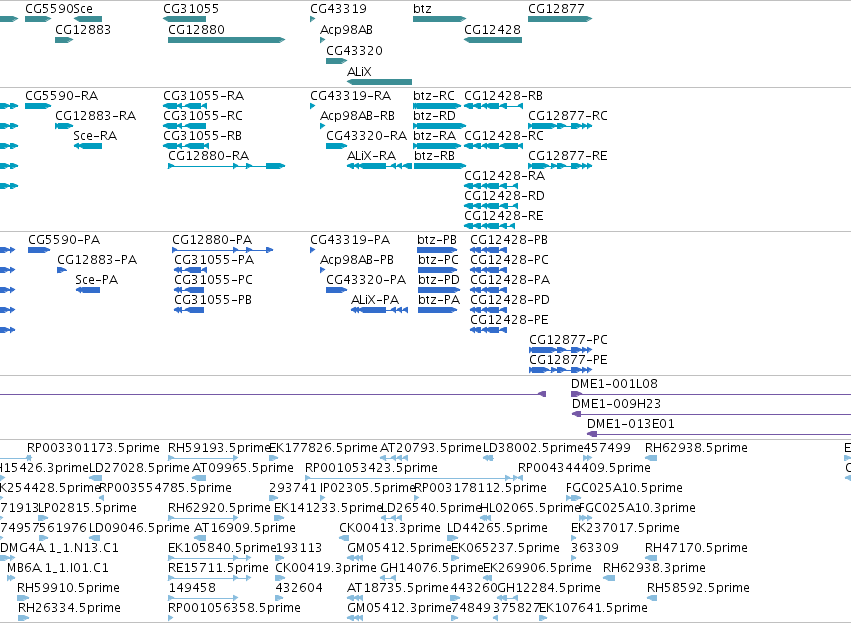Click protein label btz-PD

click(439, 280)
